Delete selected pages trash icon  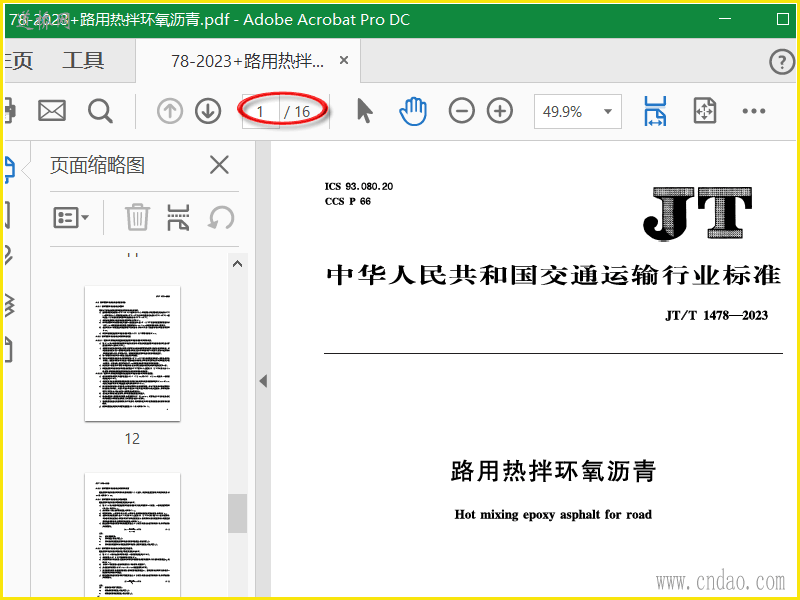pos(138,218)
